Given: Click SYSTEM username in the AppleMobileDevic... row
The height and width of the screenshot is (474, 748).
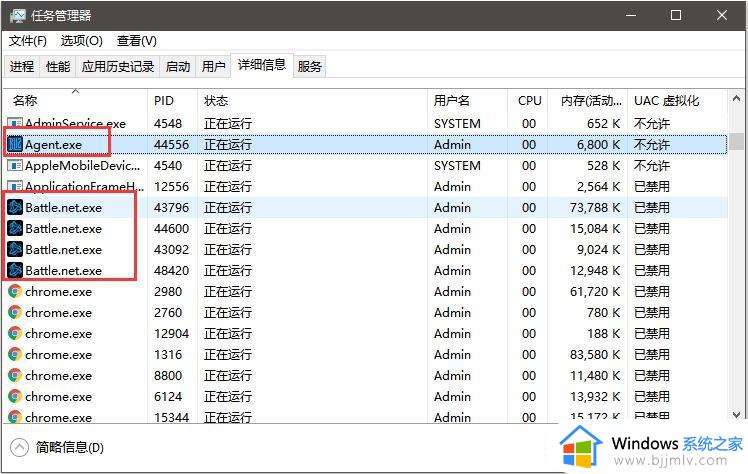Looking at the screenshot, I should (457, 165).
